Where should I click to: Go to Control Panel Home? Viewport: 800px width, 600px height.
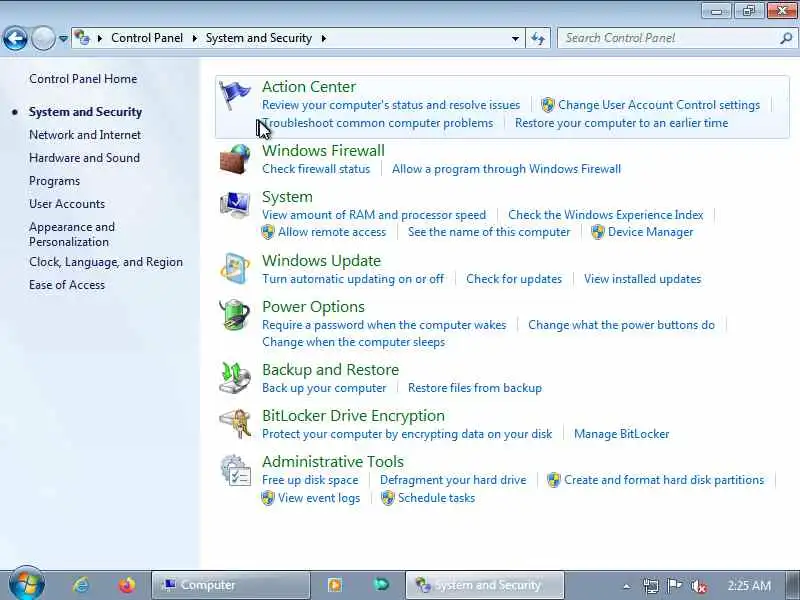pyautogui.click(x=83, y=79)
